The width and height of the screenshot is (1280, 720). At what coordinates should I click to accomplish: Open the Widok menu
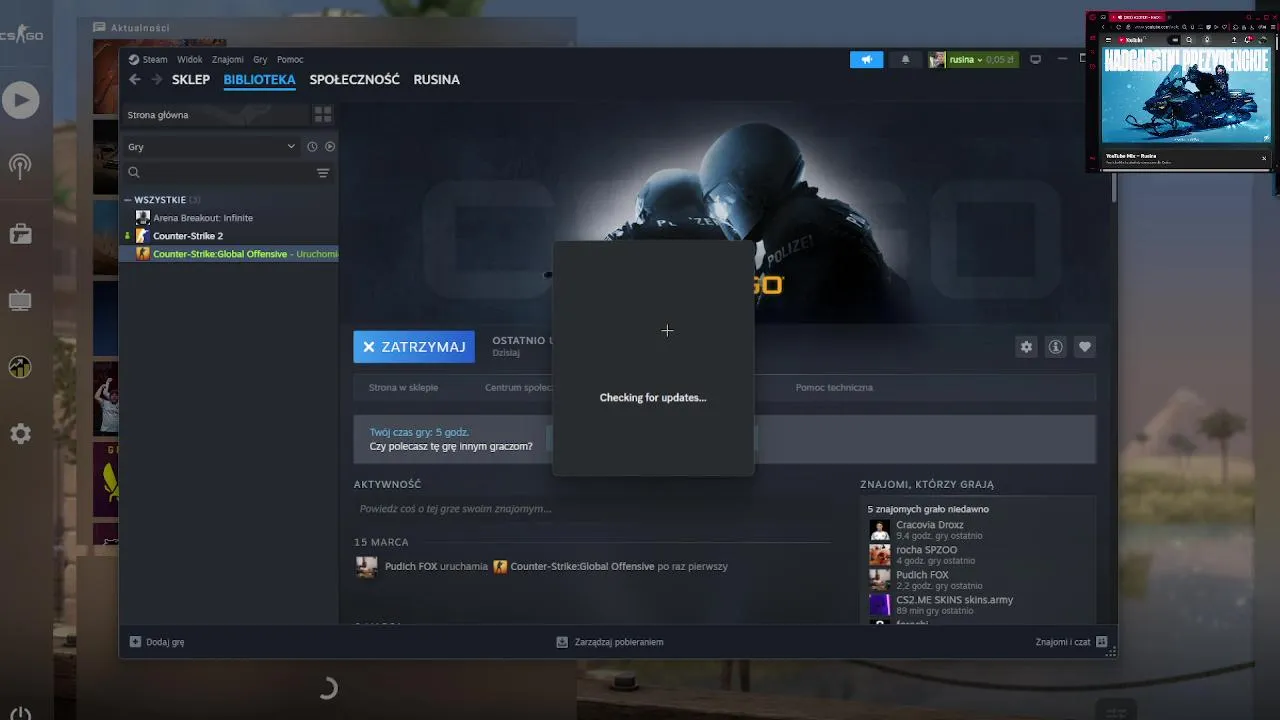[189, 60]
